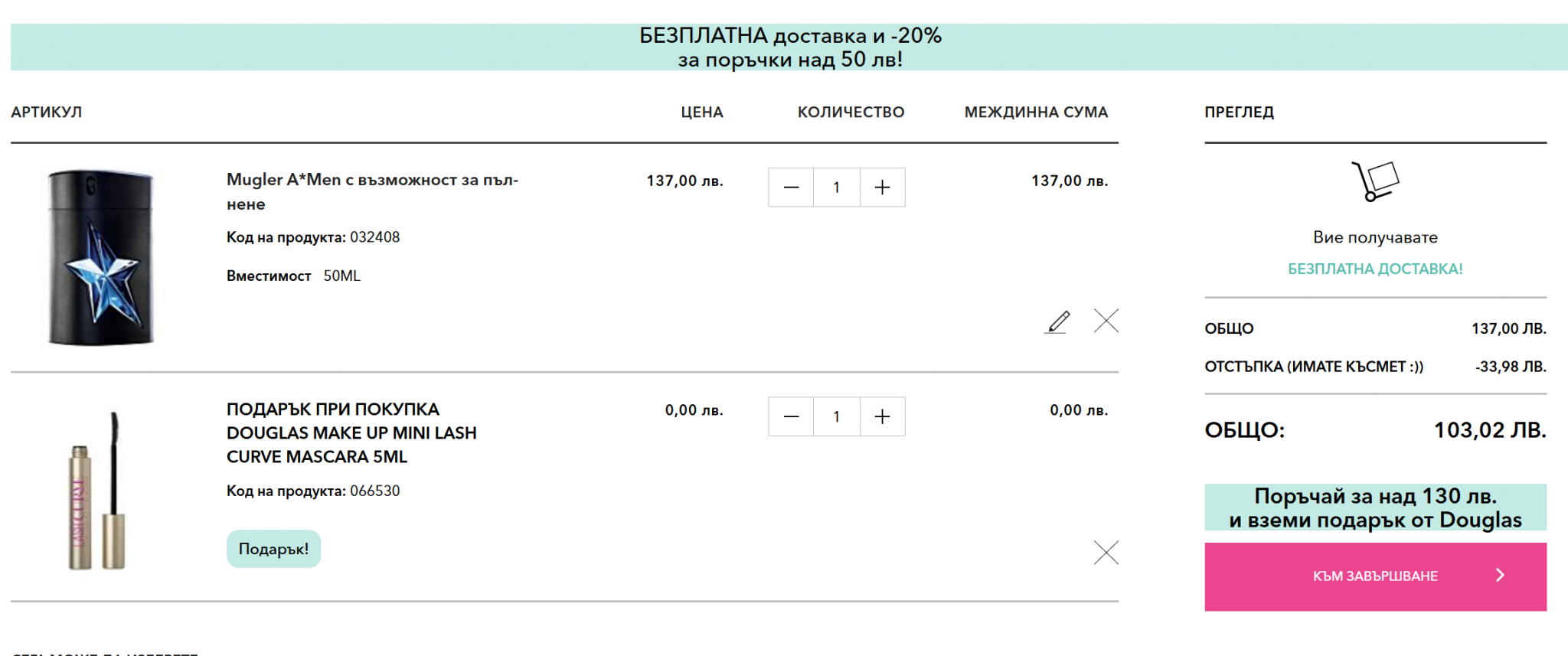The height and width of the screenshot is (656, 1568).
Task: Click the free delivery -20% top banner
Action: [789, 47]
